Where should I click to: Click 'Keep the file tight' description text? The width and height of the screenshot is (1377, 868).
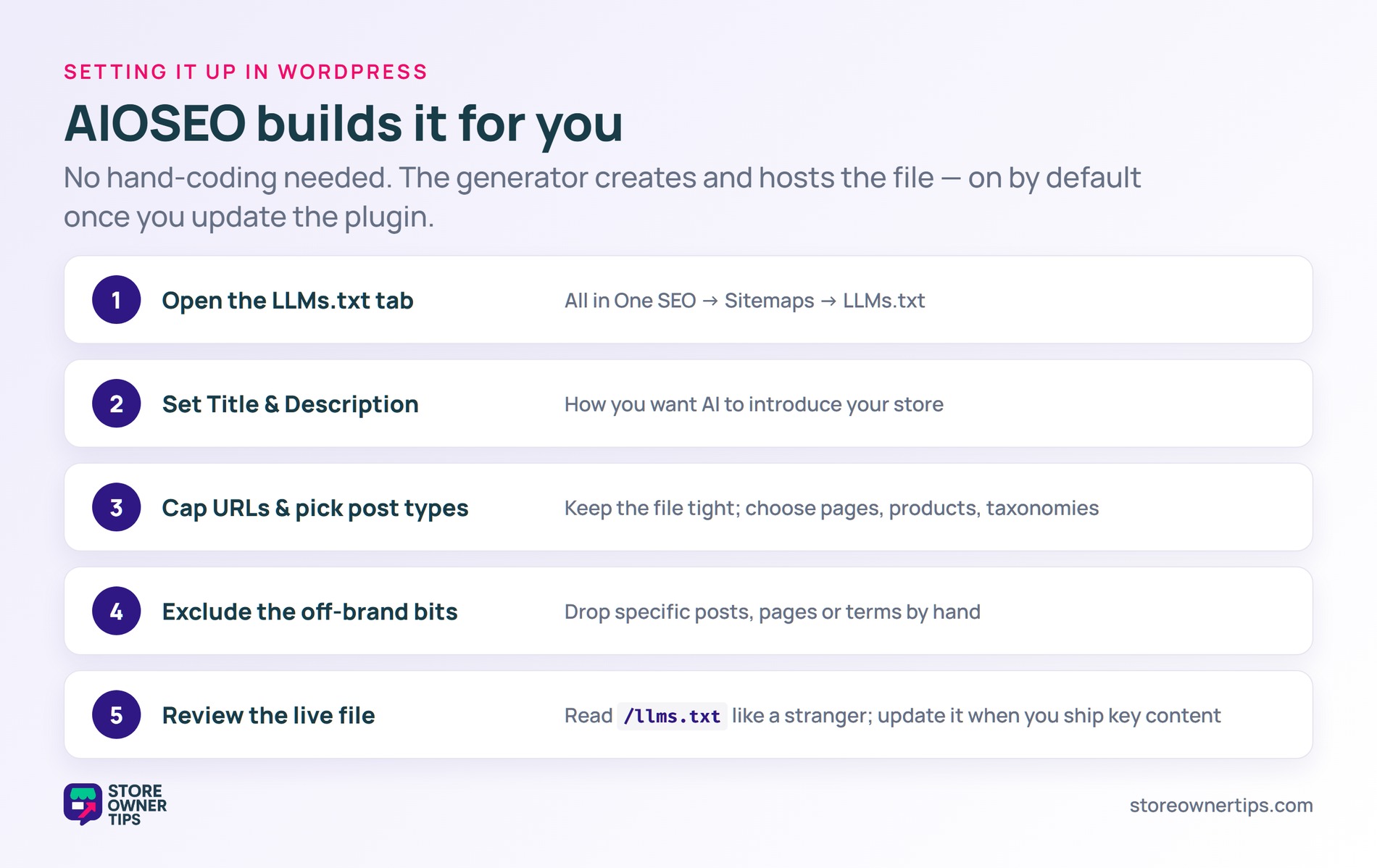pyautogui.click(x=831, y=508)
